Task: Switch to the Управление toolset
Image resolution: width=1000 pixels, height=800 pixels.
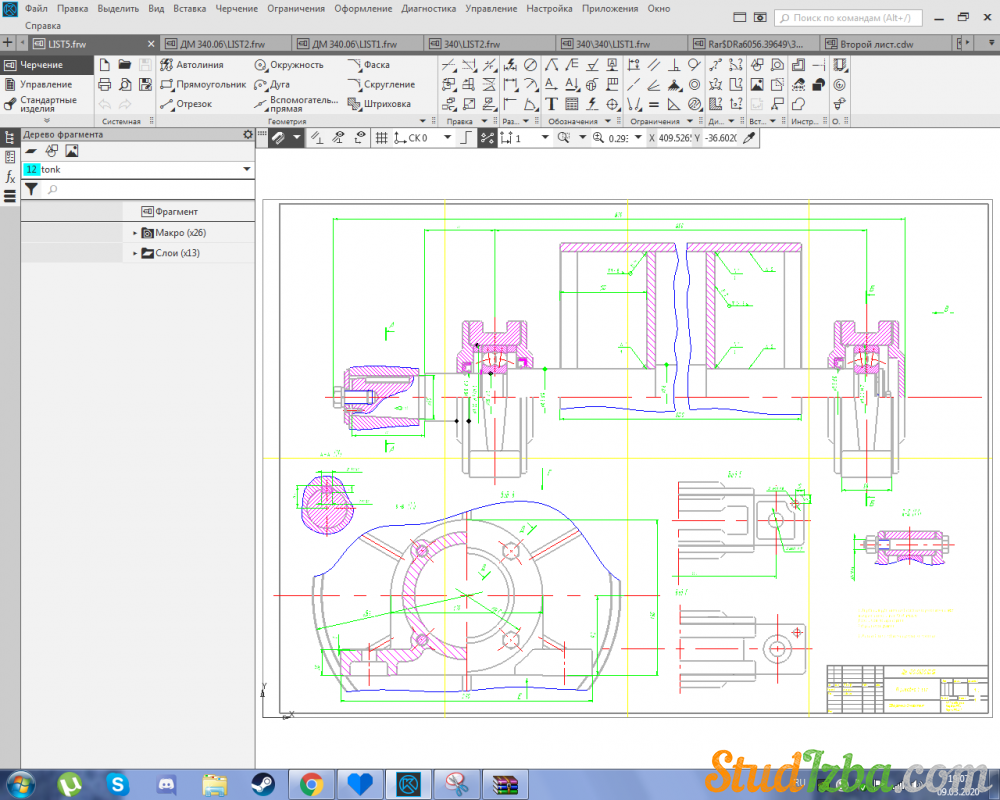Action: 45,85
